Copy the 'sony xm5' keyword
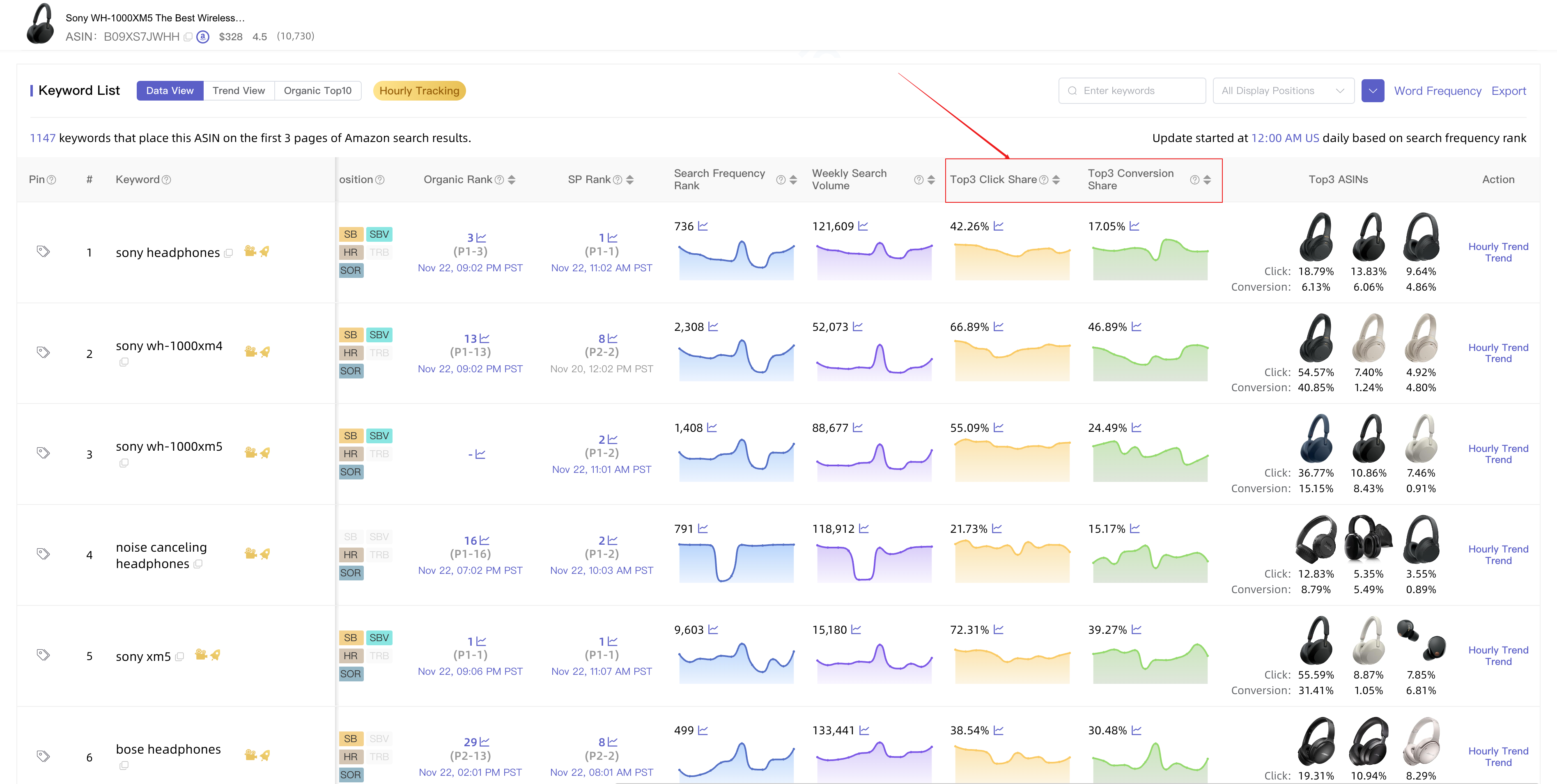 (179, 657)
